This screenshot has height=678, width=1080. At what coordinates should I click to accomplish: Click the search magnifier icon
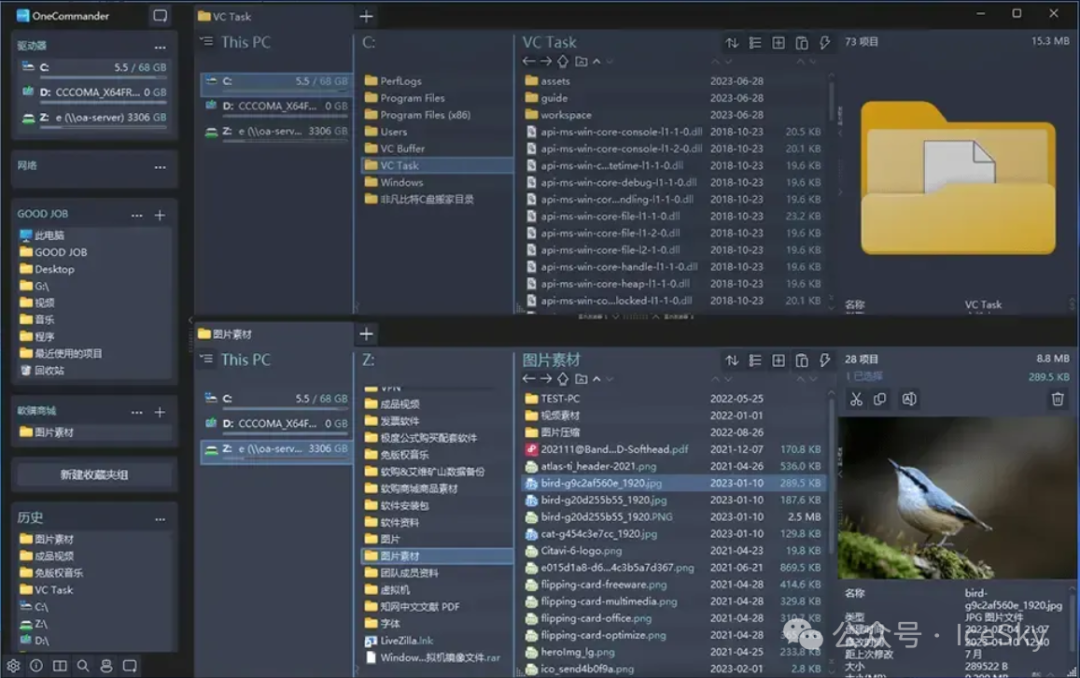coord(83,665)
